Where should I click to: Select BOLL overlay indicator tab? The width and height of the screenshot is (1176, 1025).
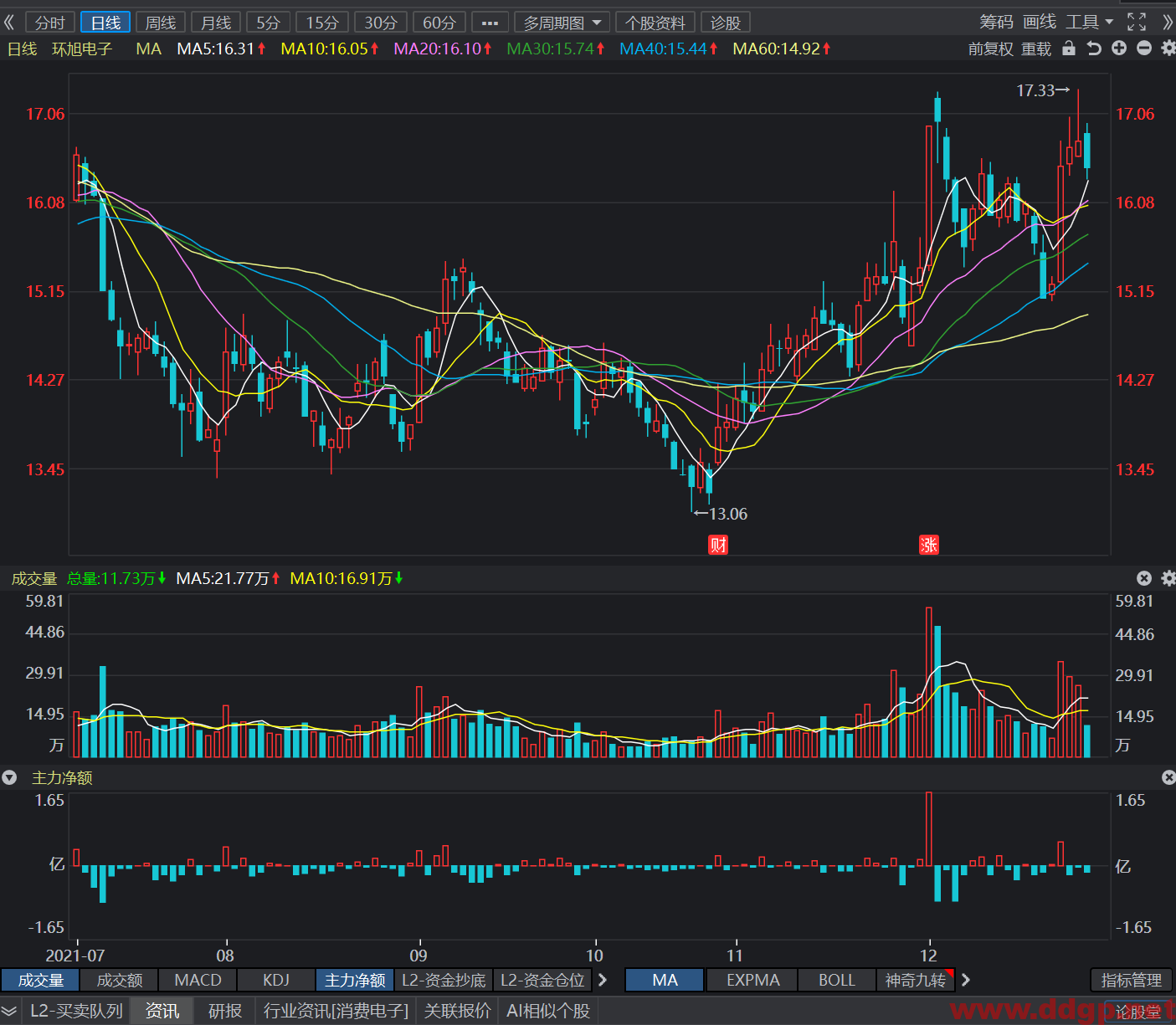coord(836,980)
